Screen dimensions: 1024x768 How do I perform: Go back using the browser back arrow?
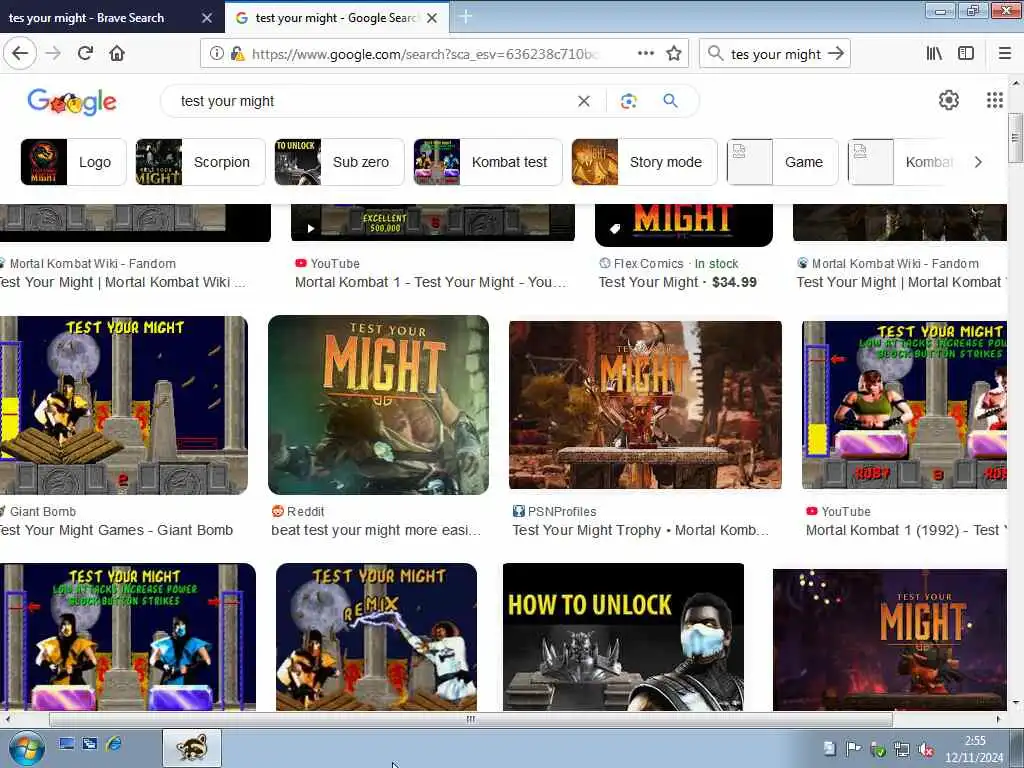tap(20, 54)
